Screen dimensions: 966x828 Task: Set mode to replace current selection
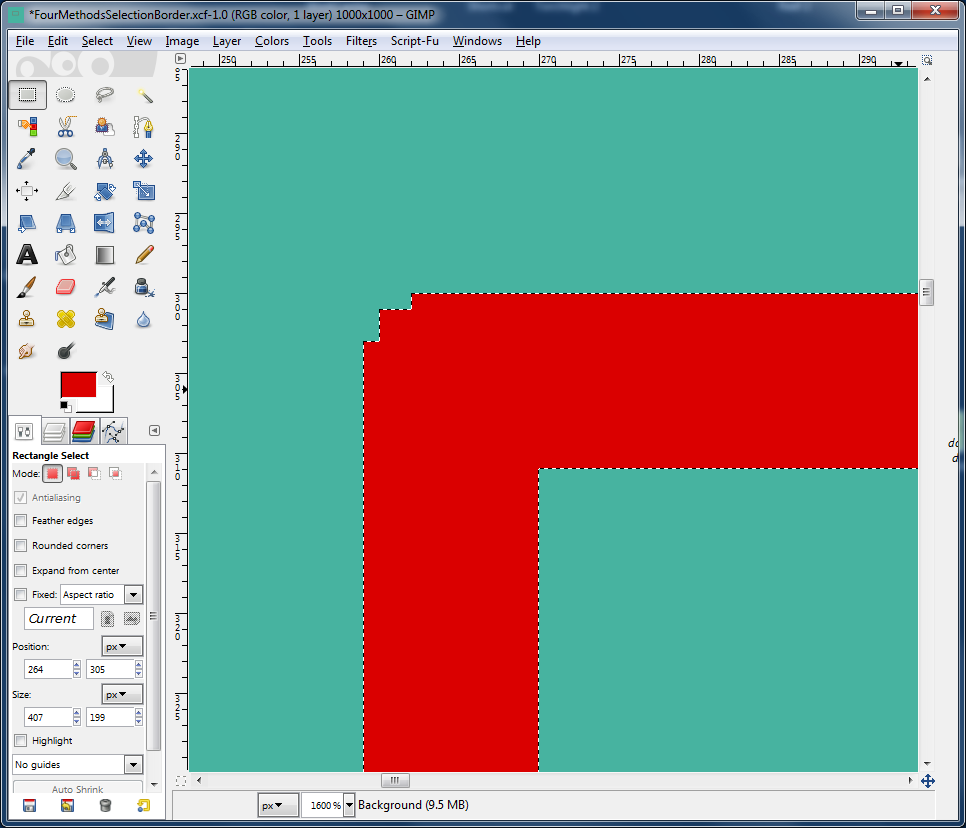(53, 473)
